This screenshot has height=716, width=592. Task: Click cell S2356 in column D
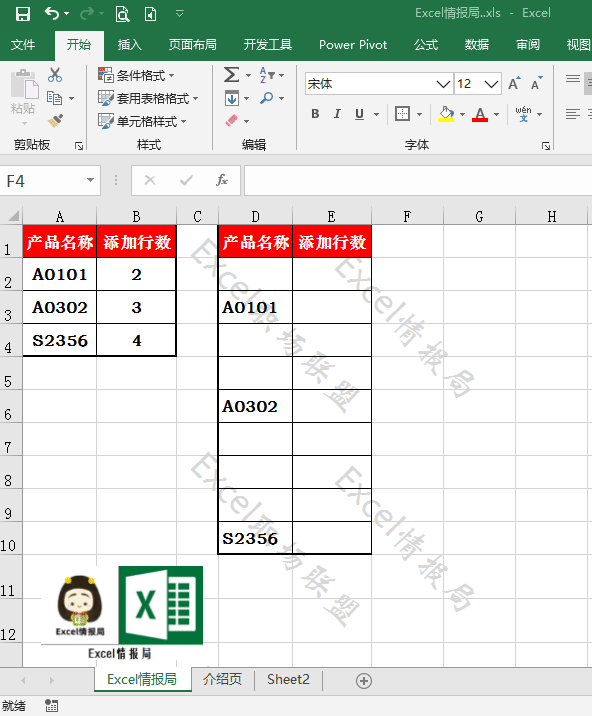pyautogui.click(x=255, y=538)
